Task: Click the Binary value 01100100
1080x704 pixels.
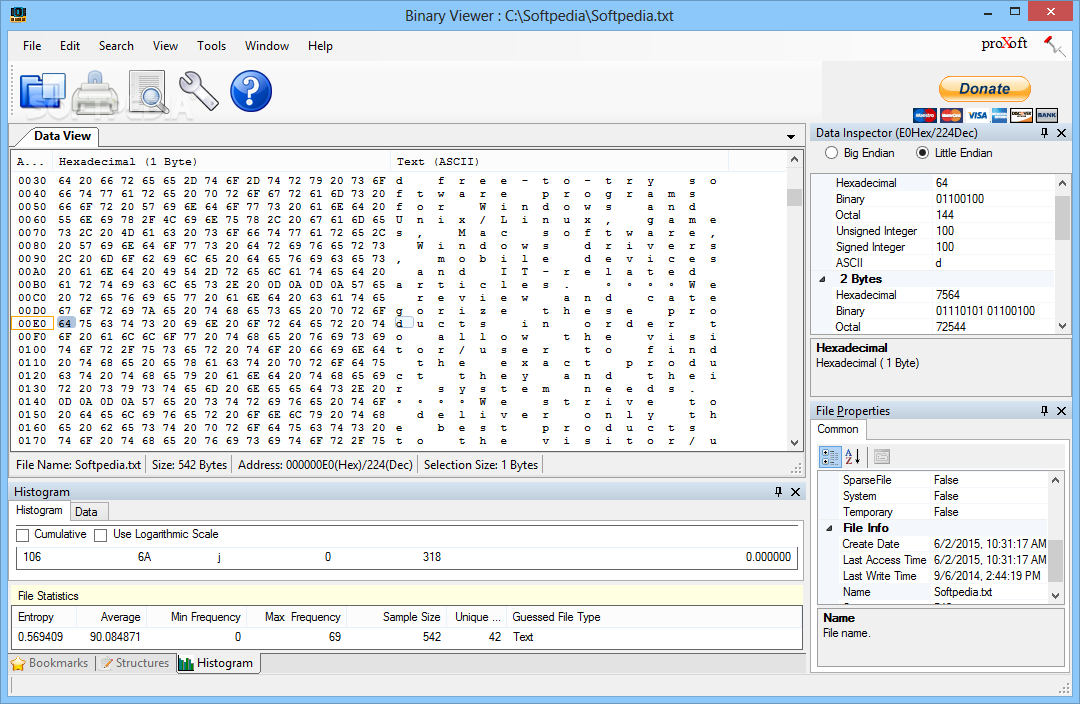Action: [x=959, y=199]
